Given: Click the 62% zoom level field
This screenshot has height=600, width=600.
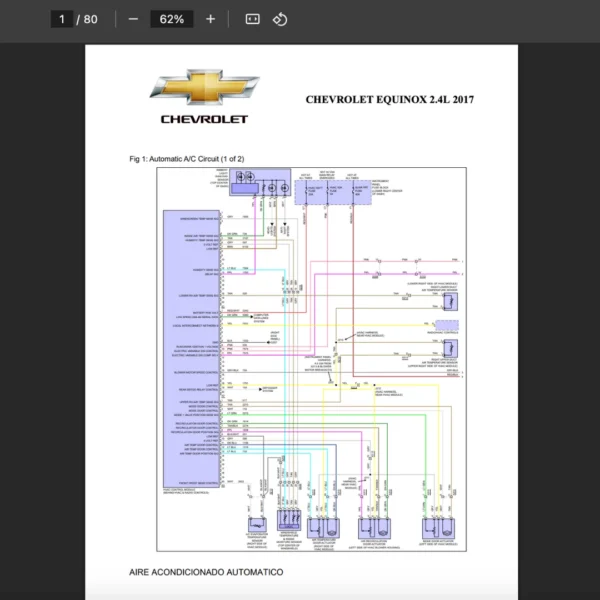Looking at the screenshot, I should 171,19.
